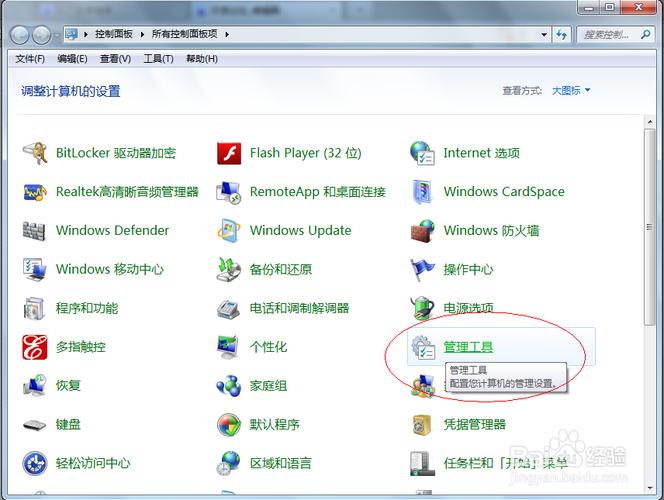
Task: Expand arrow after 所有控制面板项 breadcrumb
Action: click(x=227, y=34)
